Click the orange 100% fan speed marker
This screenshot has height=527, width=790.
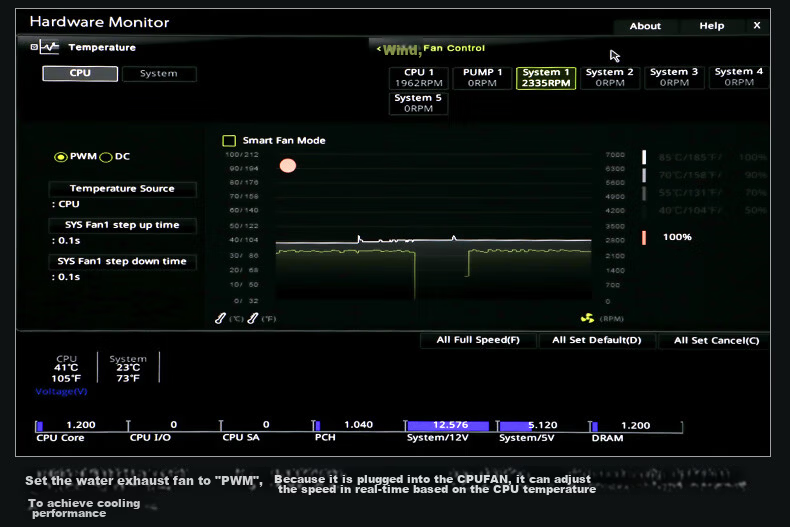(644, 238)
